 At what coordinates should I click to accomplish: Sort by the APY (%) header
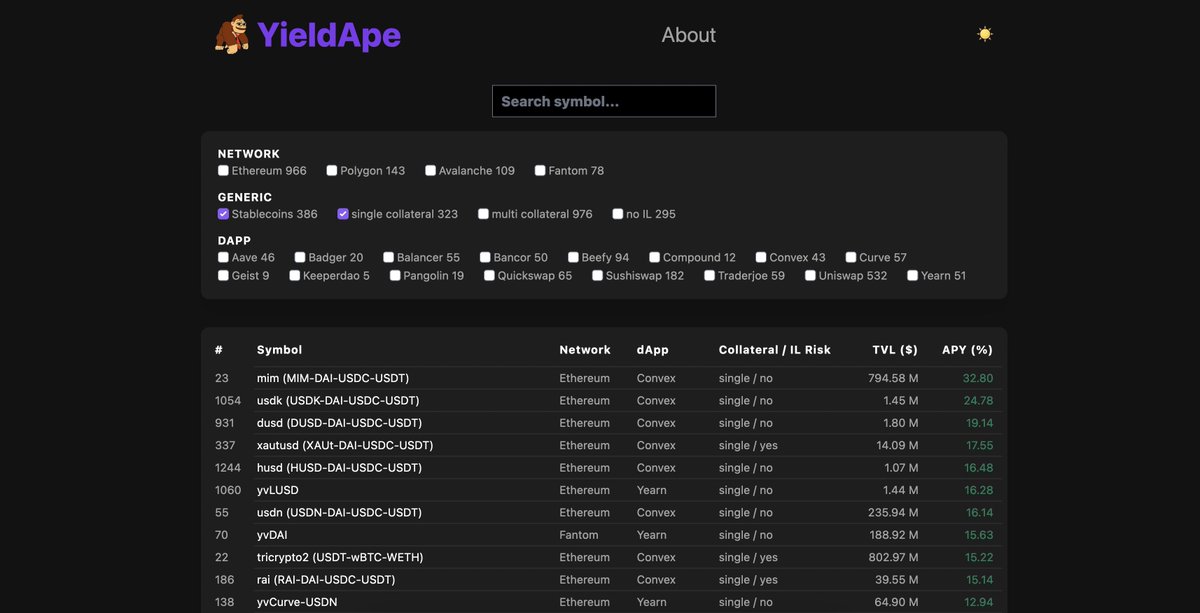968,350
